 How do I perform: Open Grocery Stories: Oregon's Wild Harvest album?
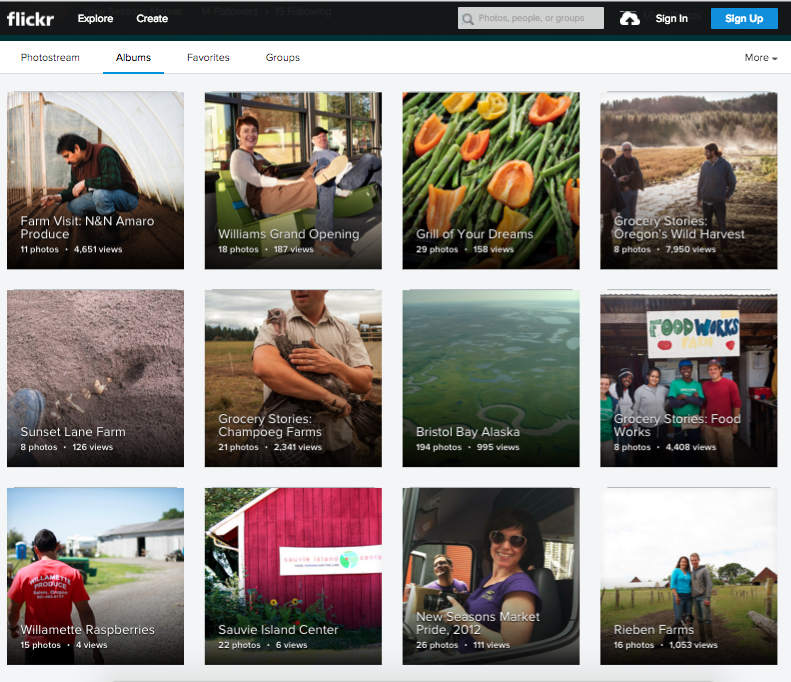[689, 180]
